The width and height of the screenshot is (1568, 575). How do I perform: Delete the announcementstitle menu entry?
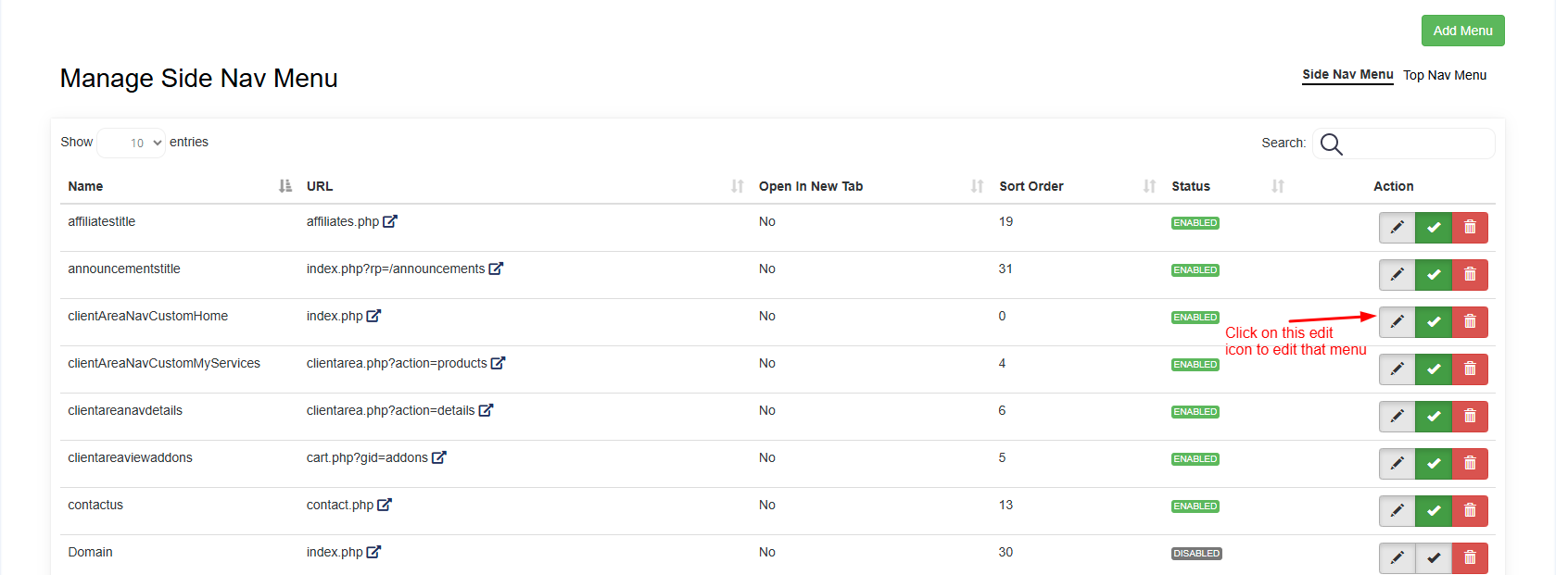[1470, 275]
